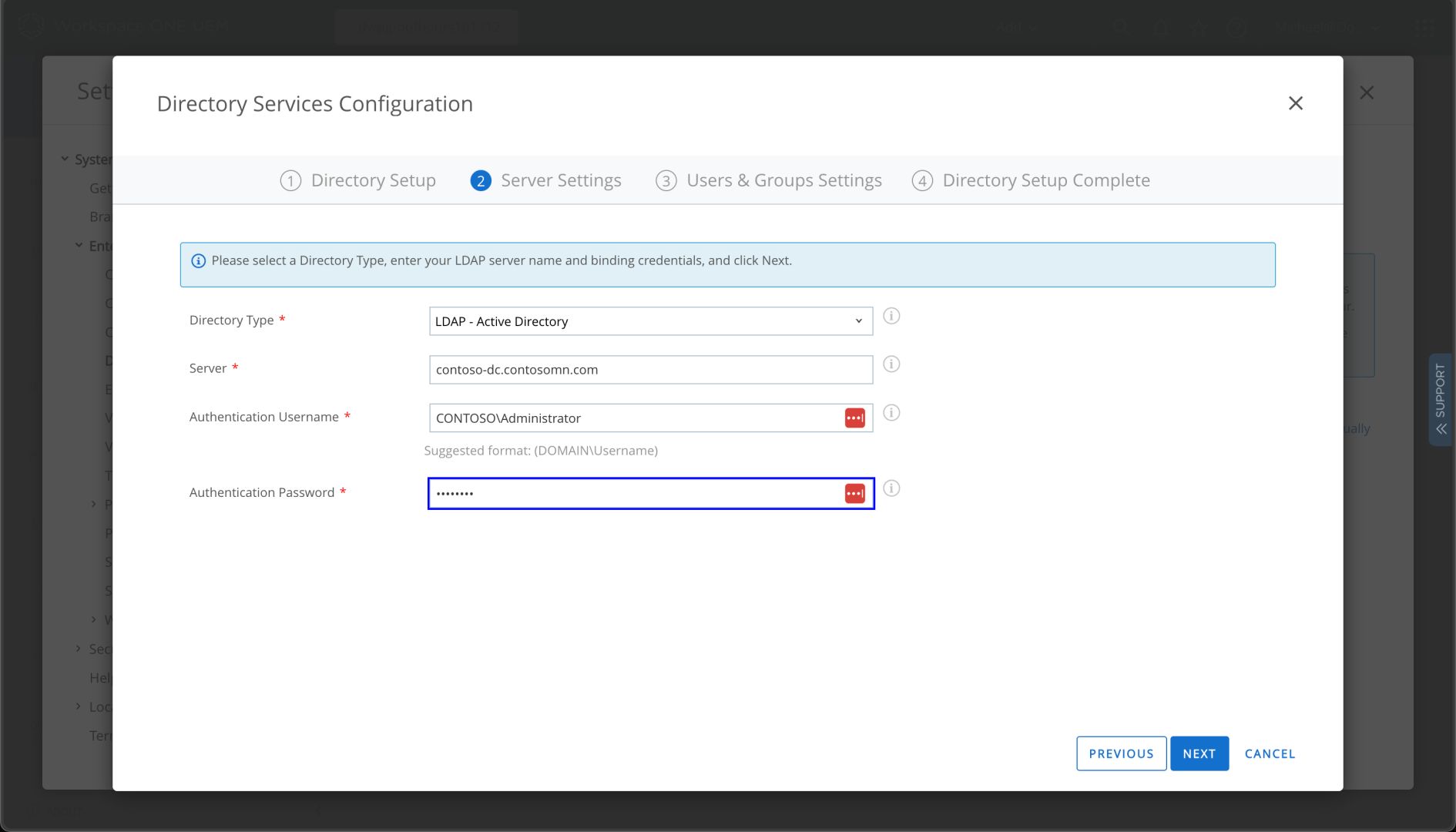This screenshot has height=832, width=1456.
Task: Cancel the directory configuration
Action: click(x=1270, y=753)
